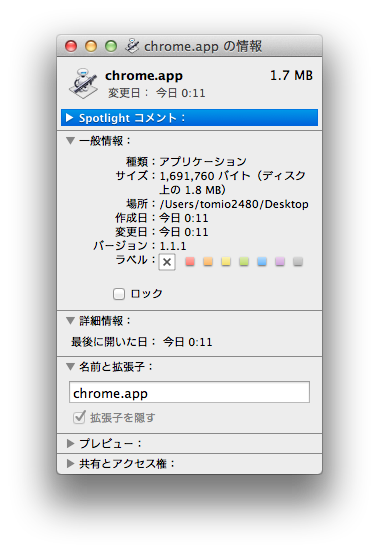Apply the green label color
This screenshot has width=379, height=553.
coord(244,261)
